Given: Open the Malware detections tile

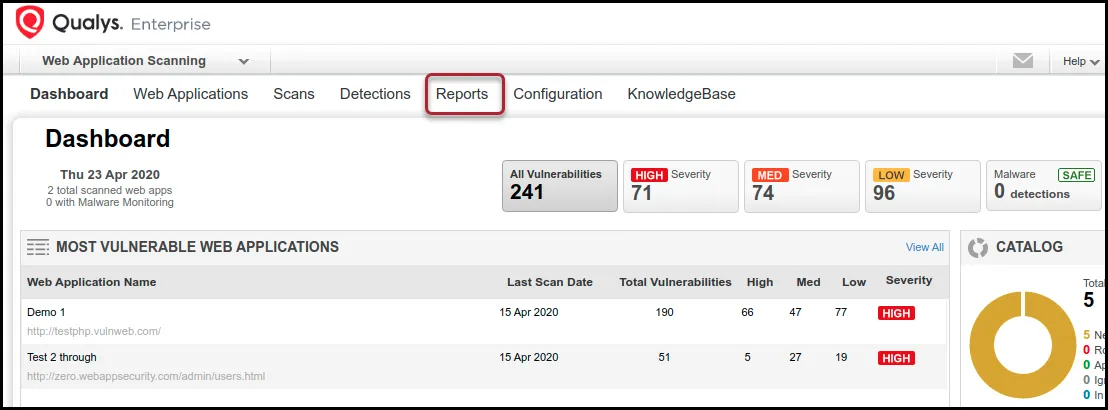Looking at the screenshot, I should click(1044, 186).
